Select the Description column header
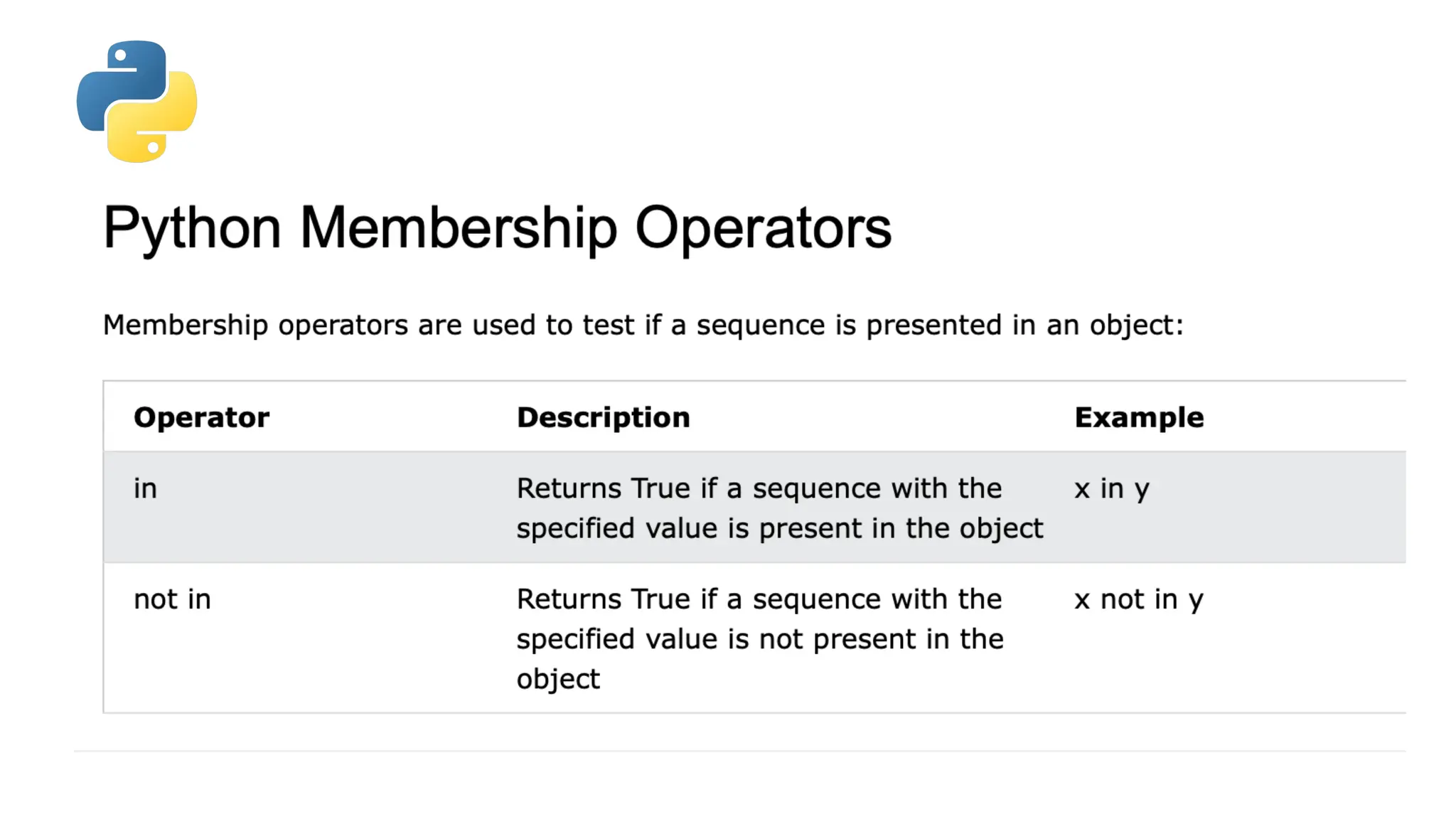Screen dimensions: 1456x819 click(x=603, y=417)
